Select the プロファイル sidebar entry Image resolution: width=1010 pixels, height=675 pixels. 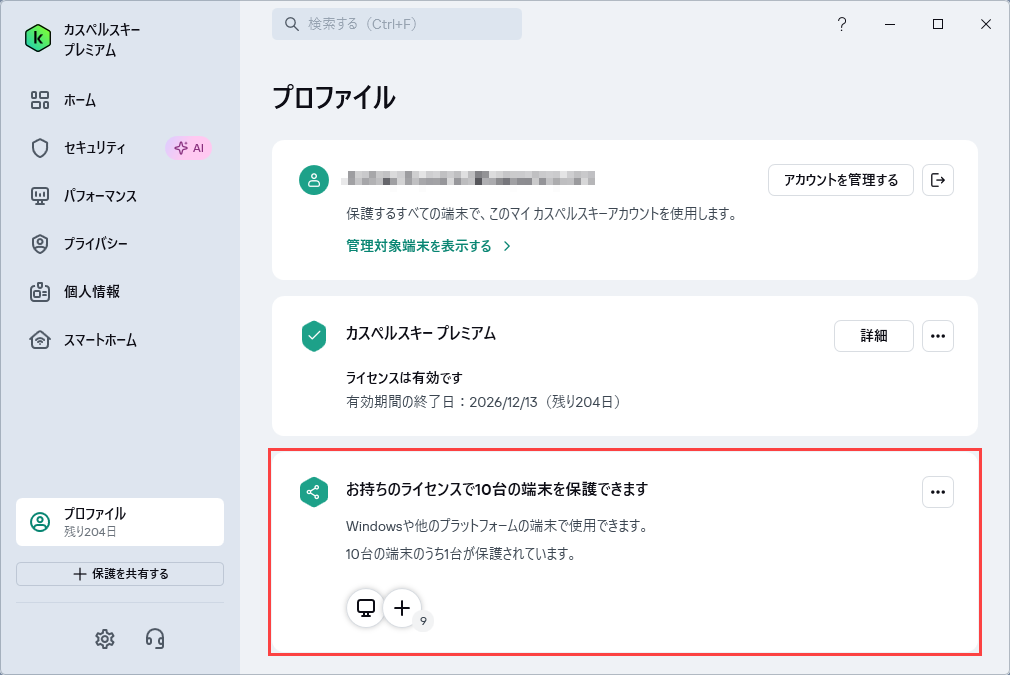(x=120, y=522)
